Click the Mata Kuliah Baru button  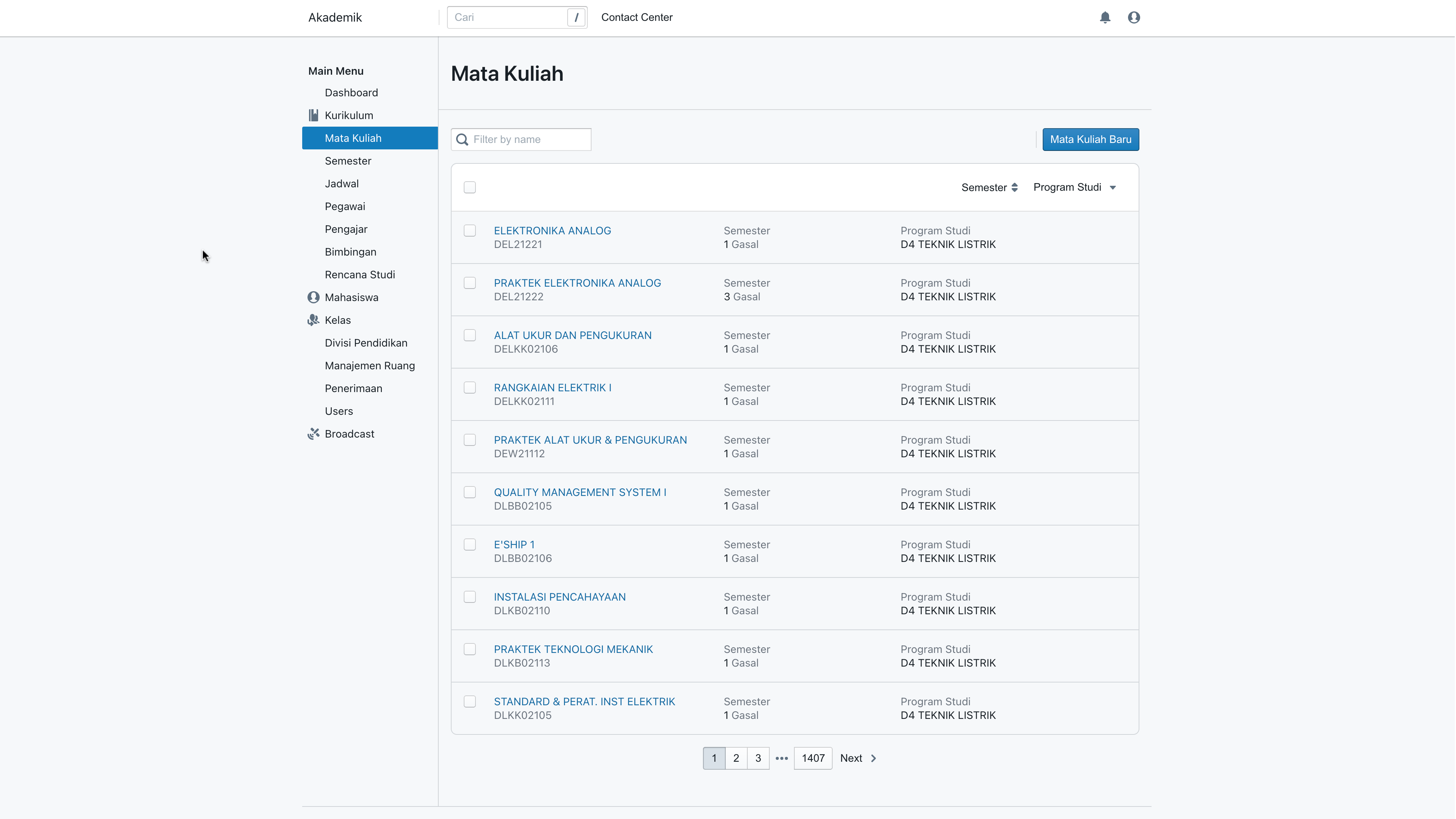tap(1090, 140)
